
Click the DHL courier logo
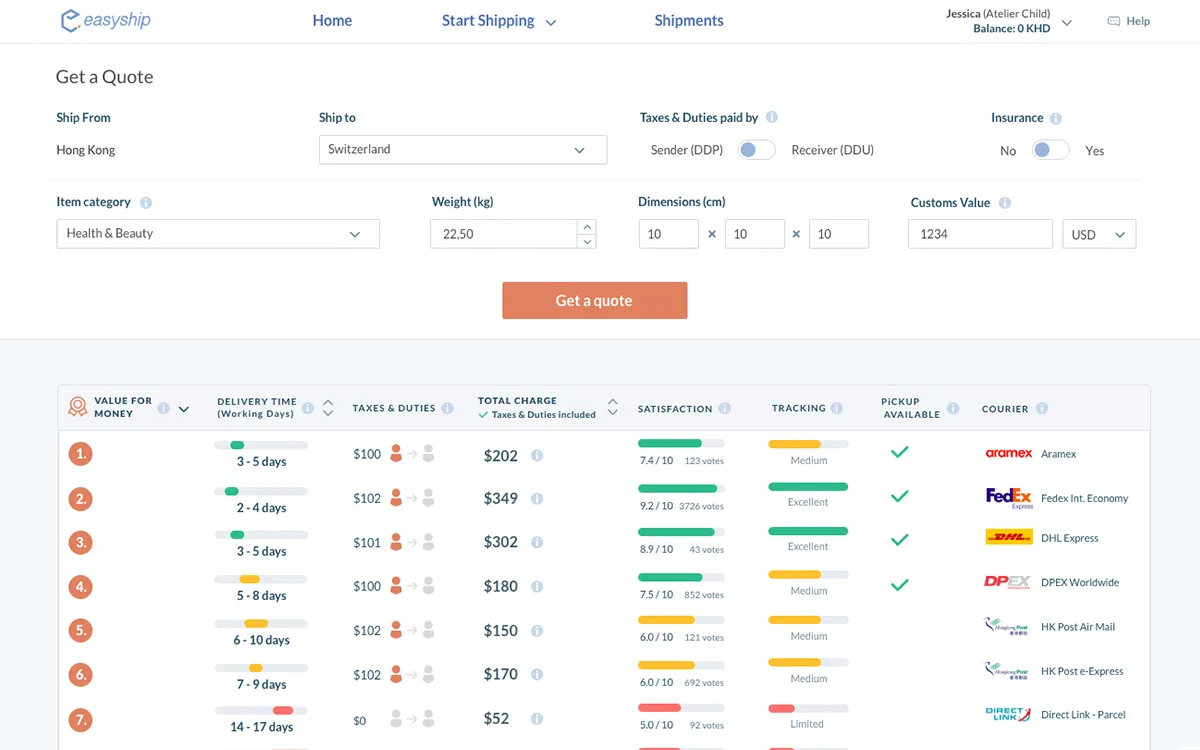point(1008,537)
